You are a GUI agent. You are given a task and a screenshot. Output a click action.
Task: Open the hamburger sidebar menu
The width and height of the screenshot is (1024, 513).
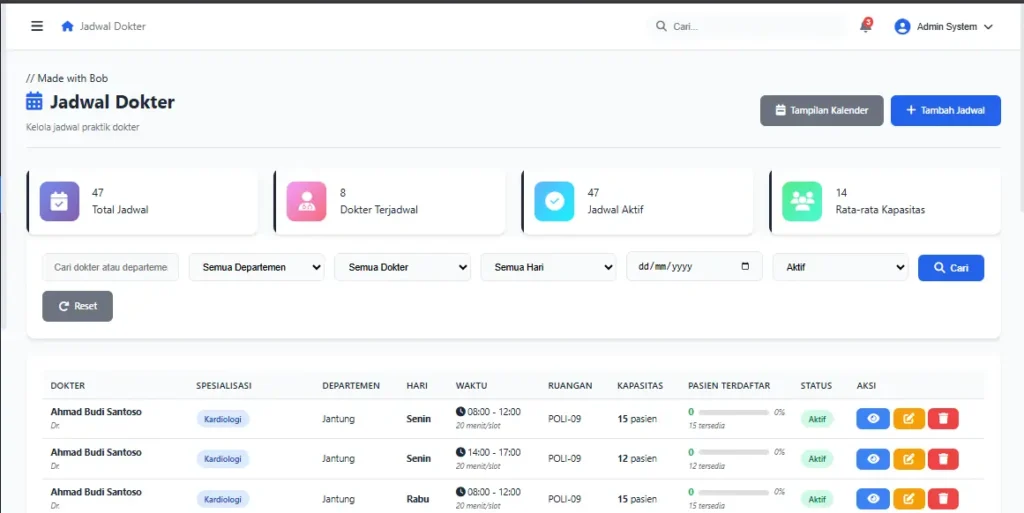[x=37, y=26]
